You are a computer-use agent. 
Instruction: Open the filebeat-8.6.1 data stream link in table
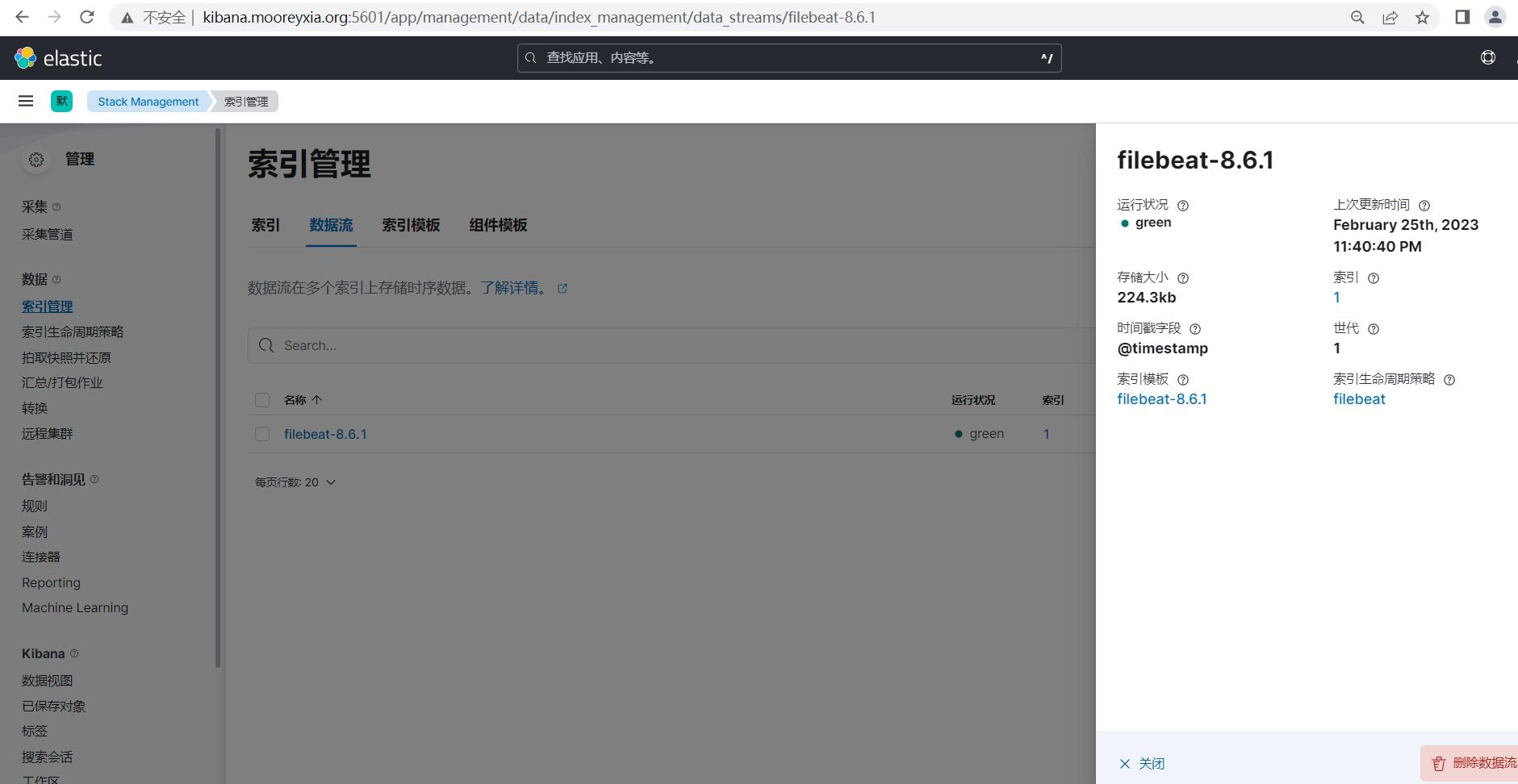(x=325, y=434)
